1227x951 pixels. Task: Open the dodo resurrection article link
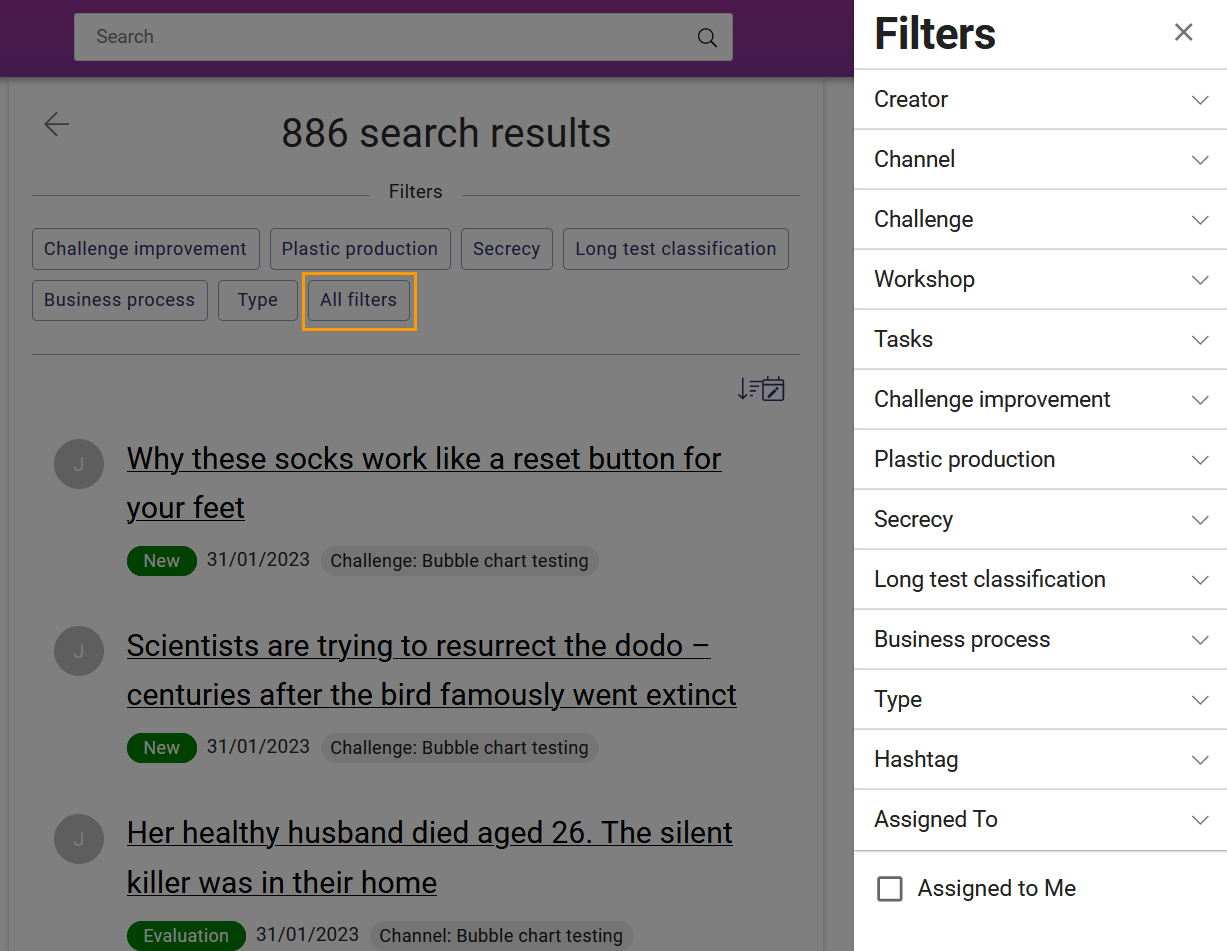[432, 670]
